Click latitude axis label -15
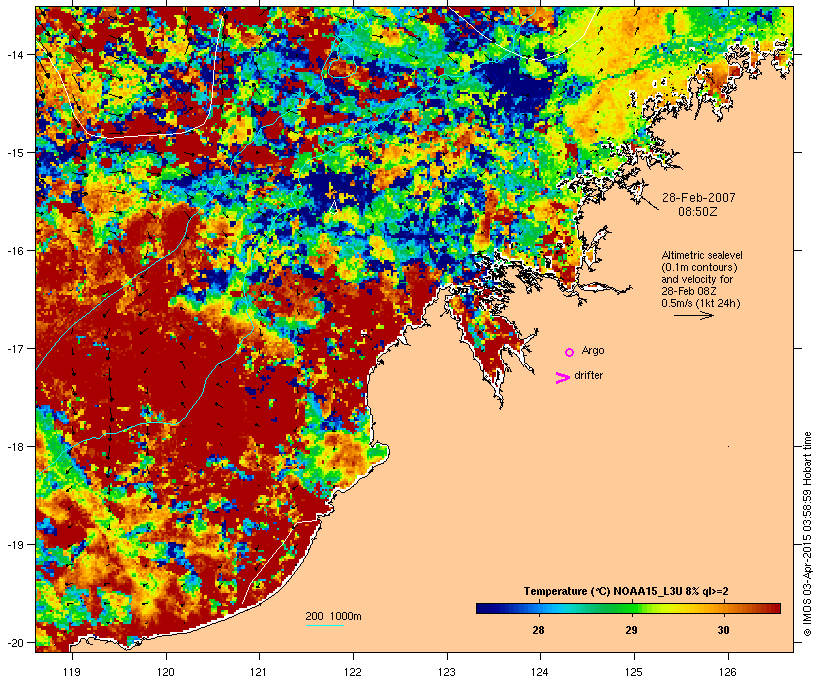The image size is (820, 680). pos(14,153)
